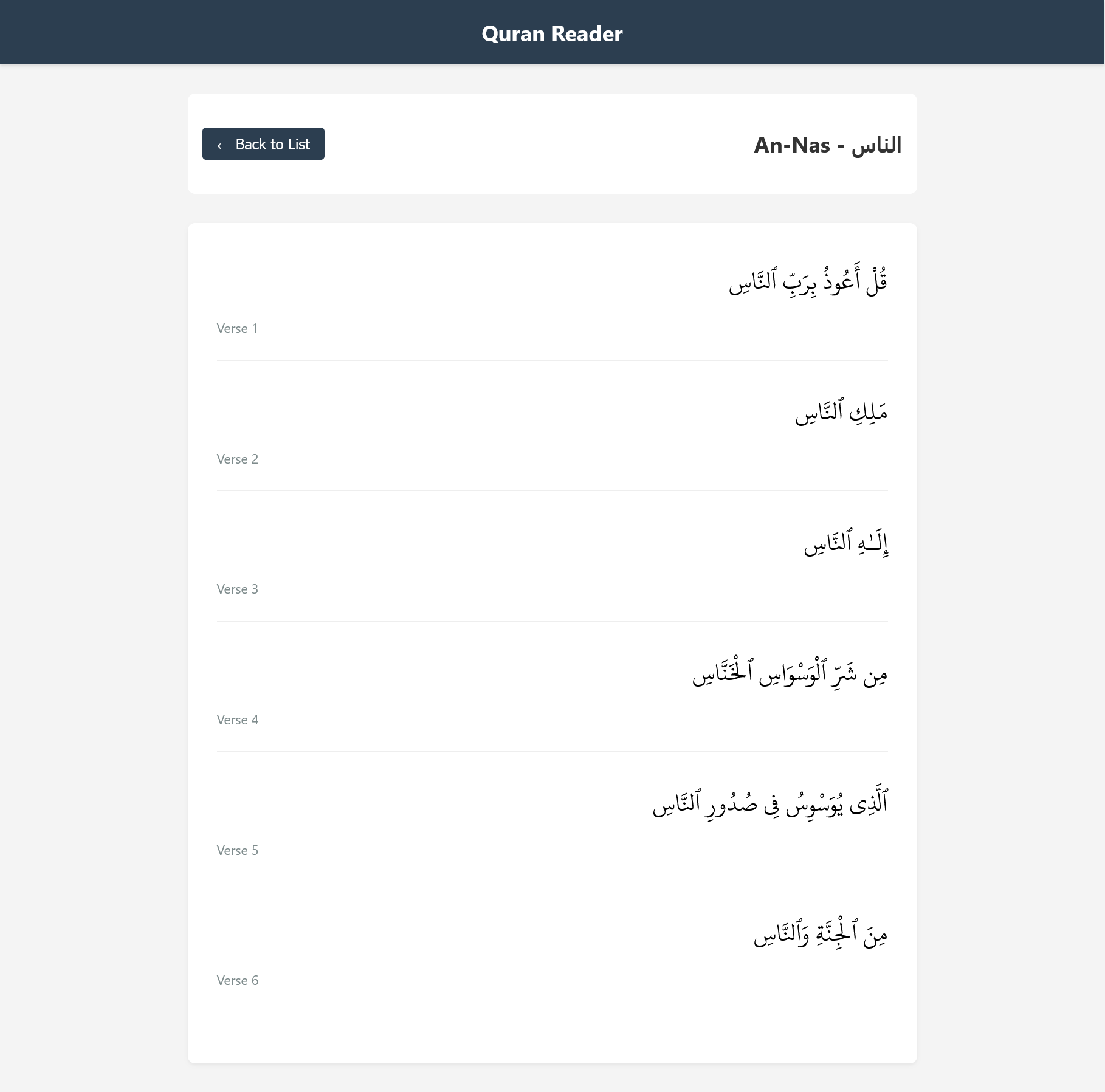Click the Verse 2 label
The image size is (1105, 1092).
coord(238,459)
